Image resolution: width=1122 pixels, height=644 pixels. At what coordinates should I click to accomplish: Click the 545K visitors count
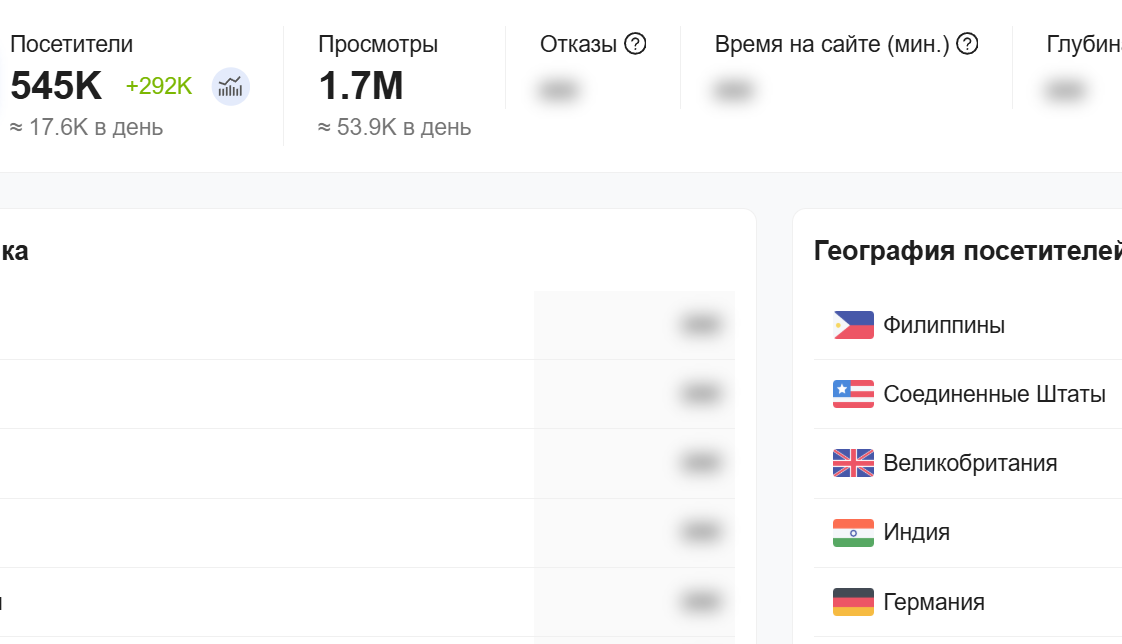click(56, 87)
